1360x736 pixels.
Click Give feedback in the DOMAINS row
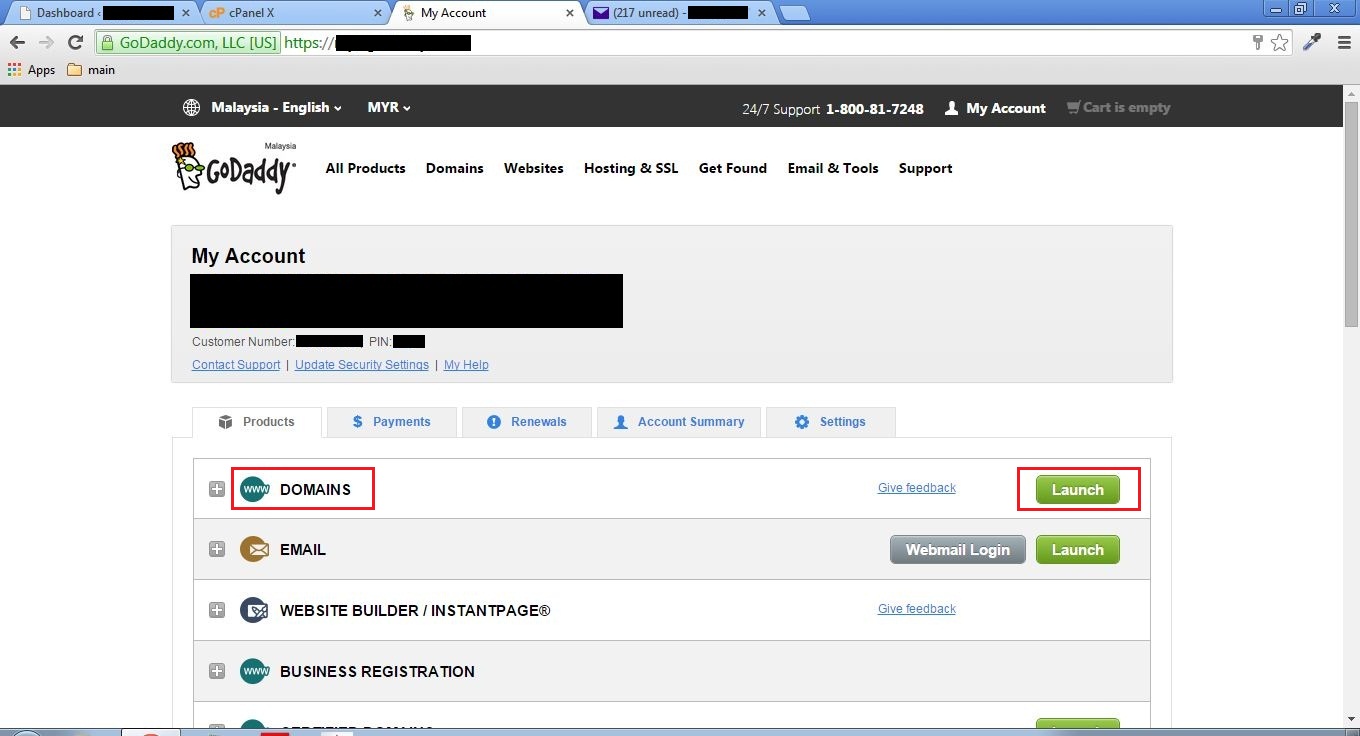pos(917,488)
